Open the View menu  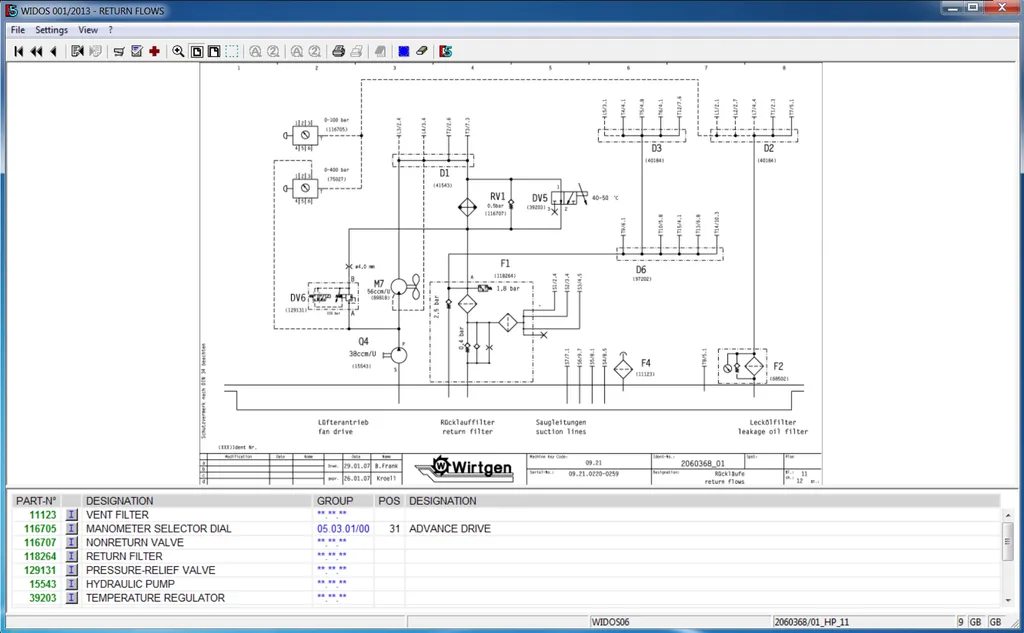[88, 30]
